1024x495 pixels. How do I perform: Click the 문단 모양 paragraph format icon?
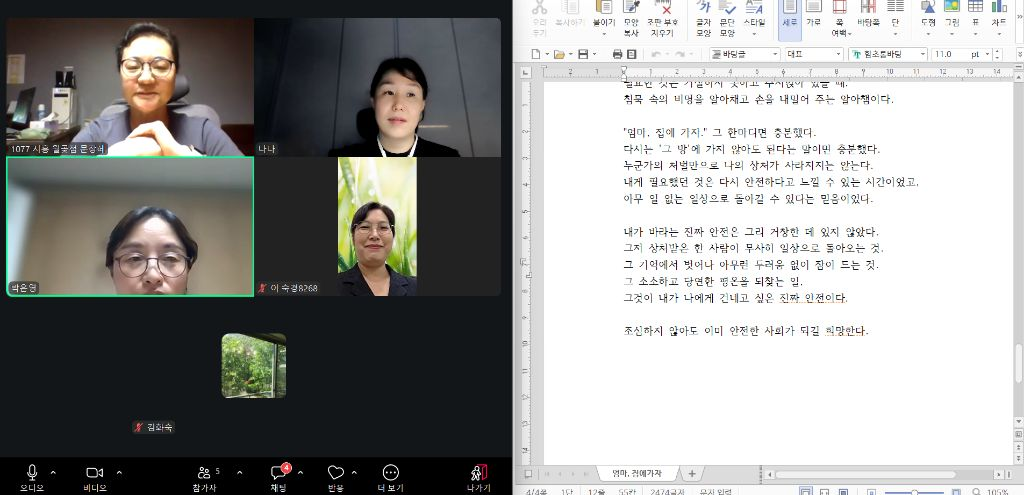tap(727, 19)
